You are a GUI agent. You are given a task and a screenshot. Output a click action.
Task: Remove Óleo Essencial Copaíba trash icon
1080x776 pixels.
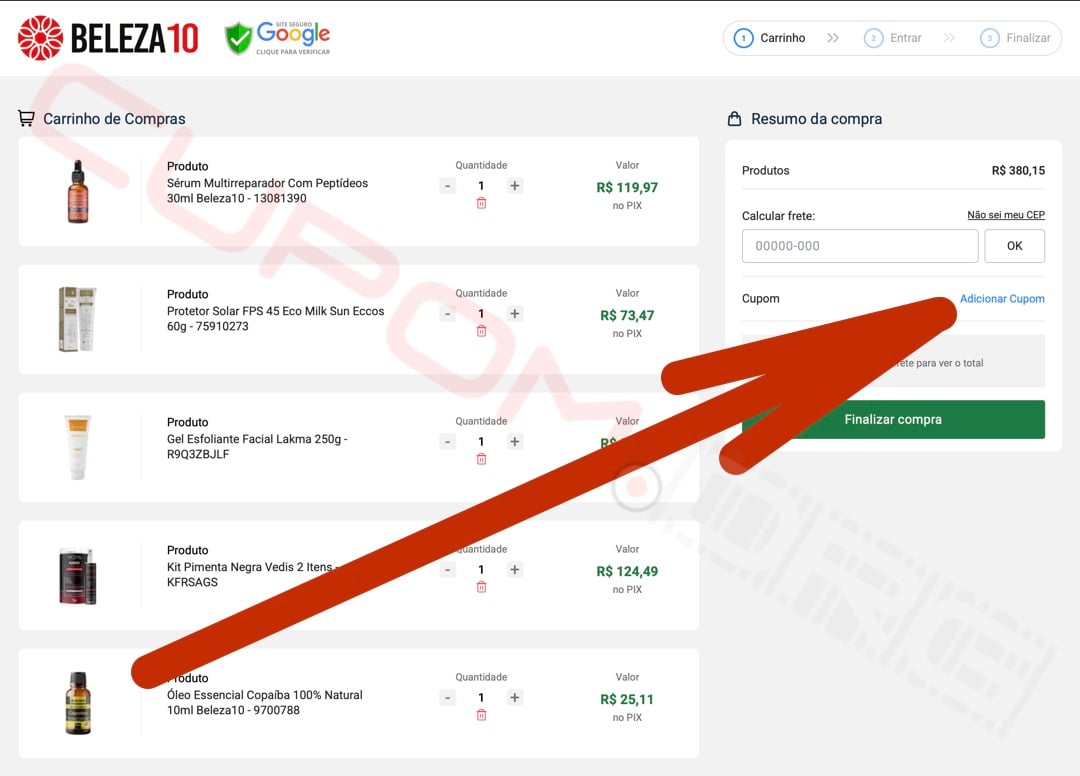(481, 715)
